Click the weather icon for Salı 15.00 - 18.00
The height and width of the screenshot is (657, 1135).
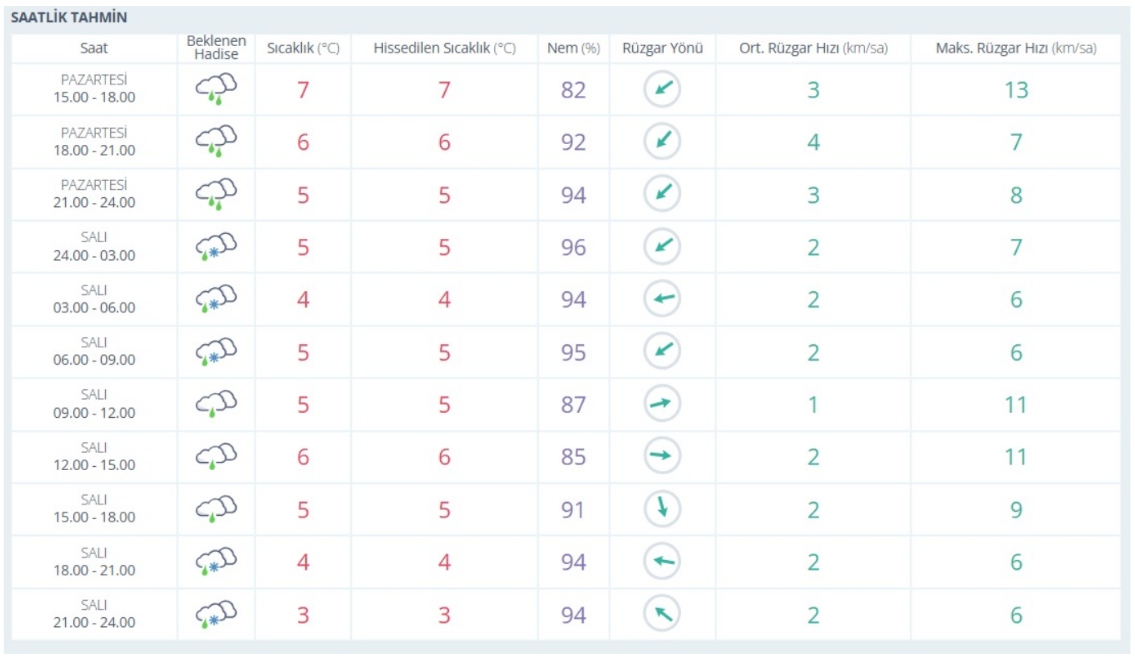tap(216, 509)
